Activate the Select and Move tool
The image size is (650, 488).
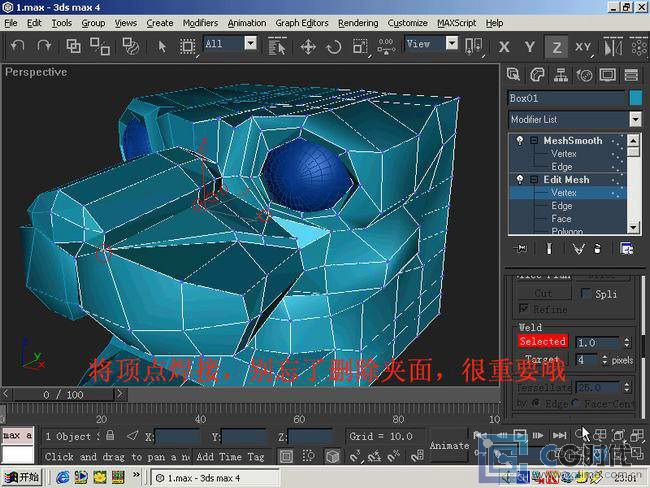pyautogui.click(x=308, y=46)
